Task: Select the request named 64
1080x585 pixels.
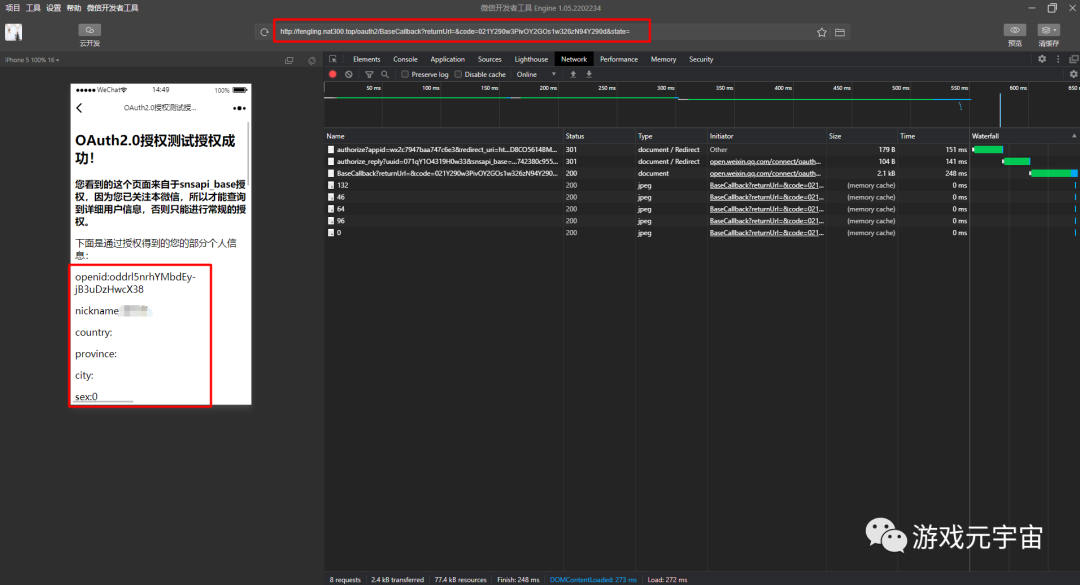Action: point(702,209)
